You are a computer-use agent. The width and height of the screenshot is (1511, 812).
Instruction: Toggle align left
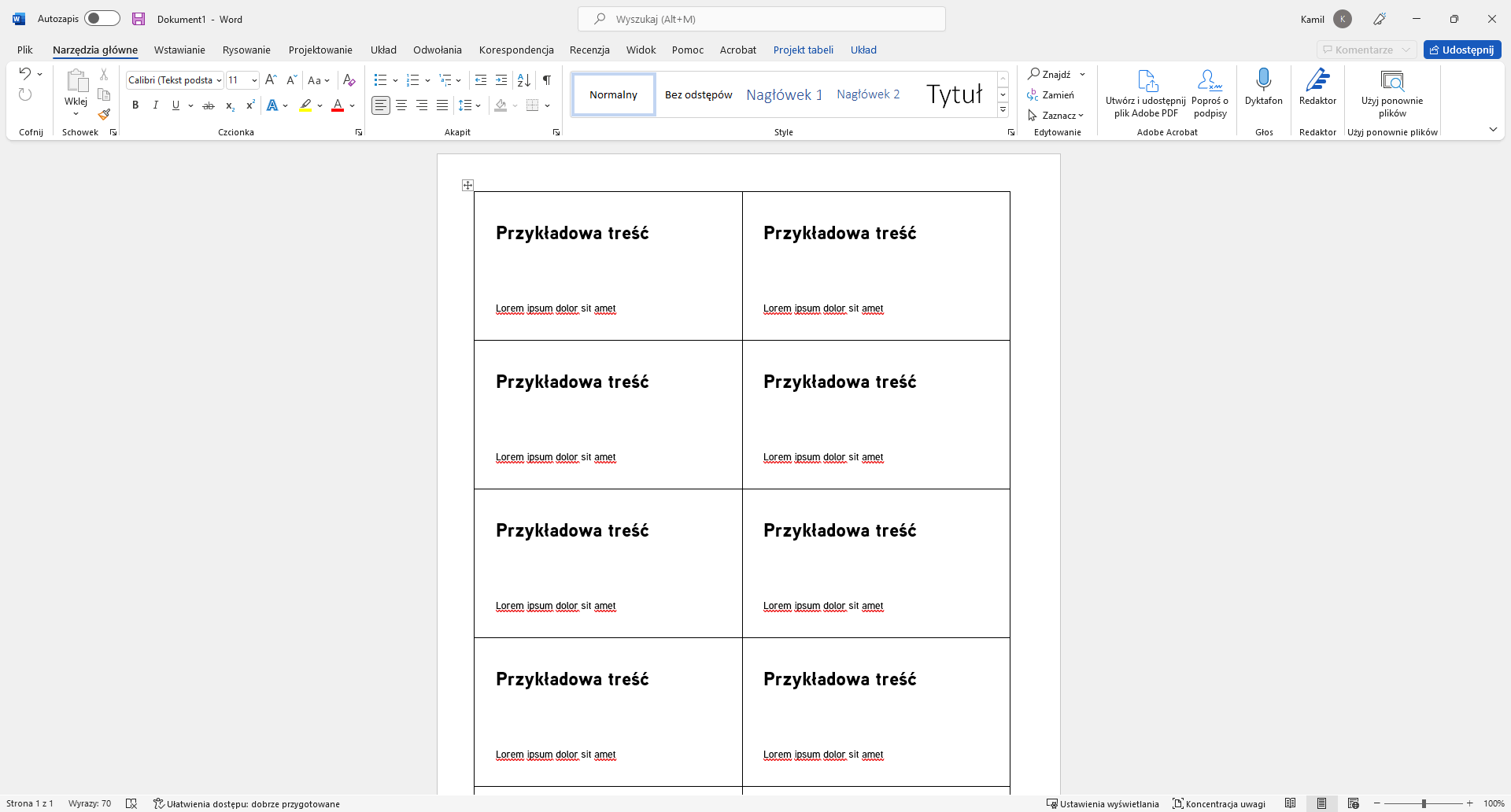pyautogui.click(x=381, y=105)
